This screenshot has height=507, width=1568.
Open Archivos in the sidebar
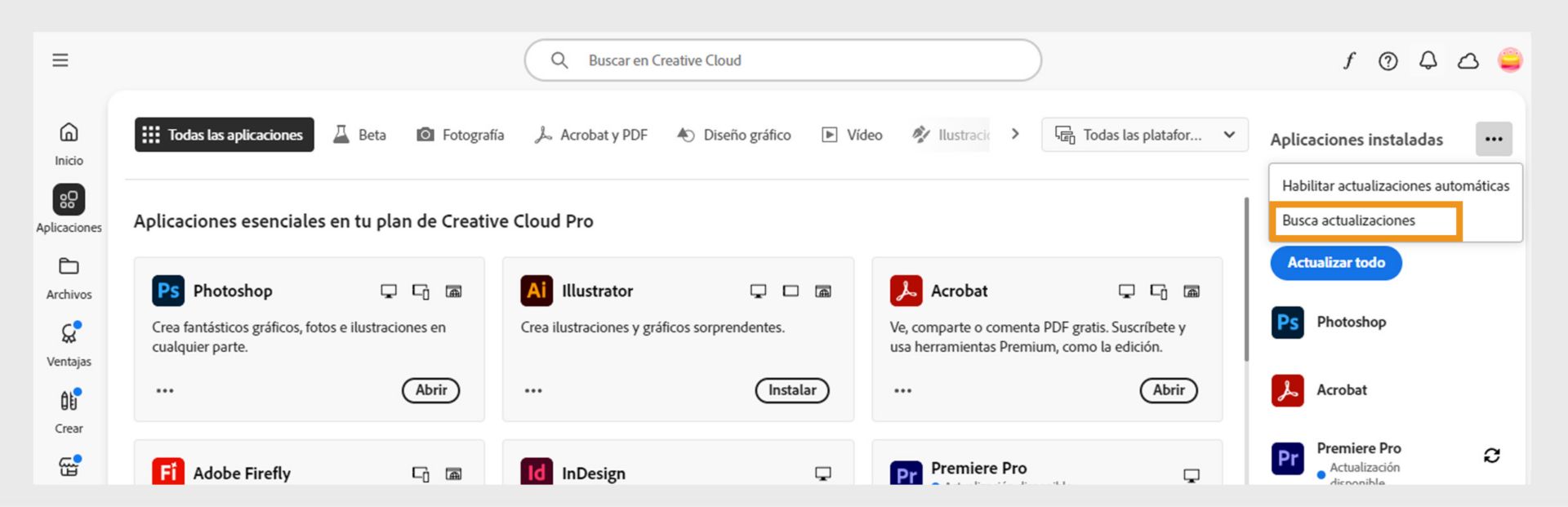coord(69,278)
